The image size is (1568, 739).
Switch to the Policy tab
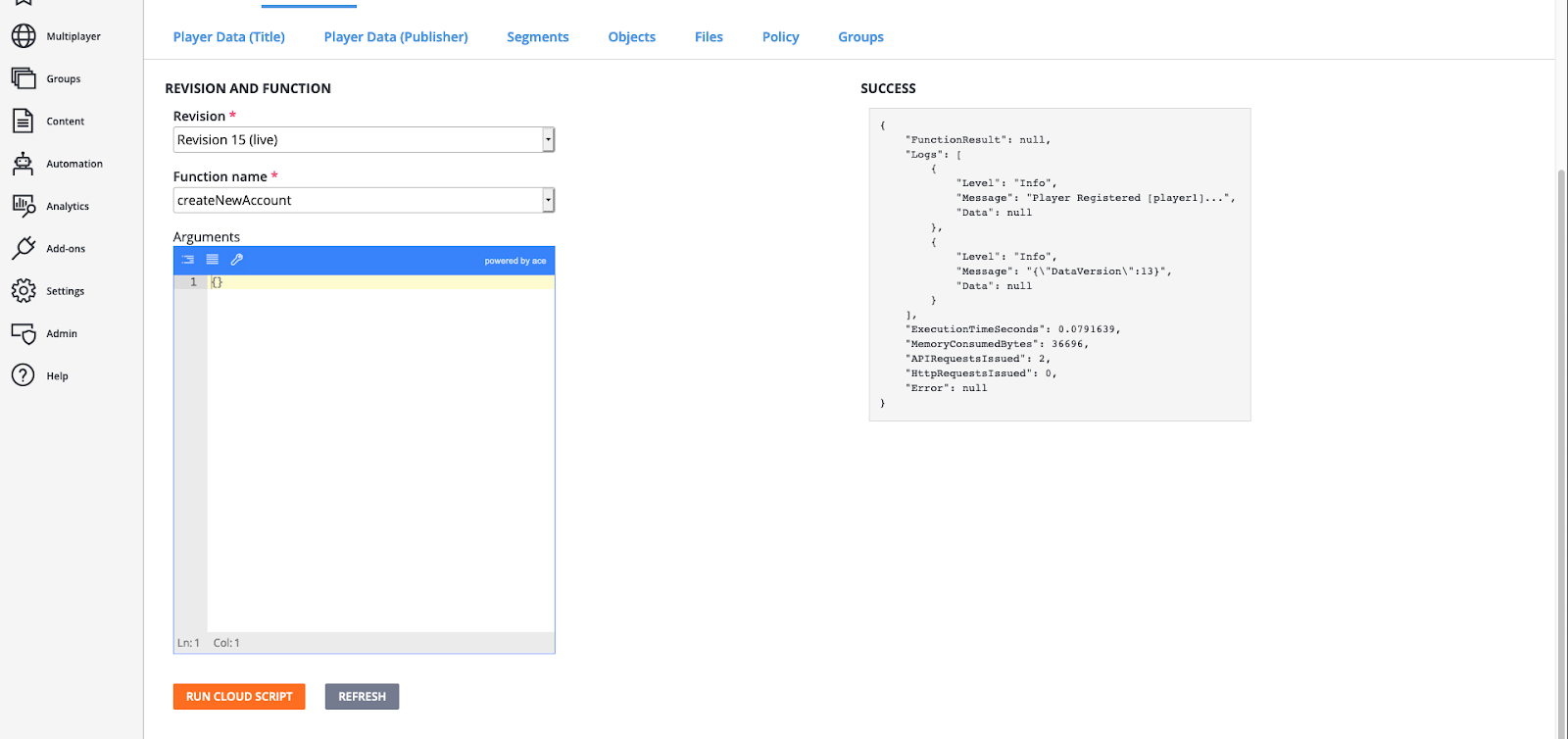coord(781,37)
